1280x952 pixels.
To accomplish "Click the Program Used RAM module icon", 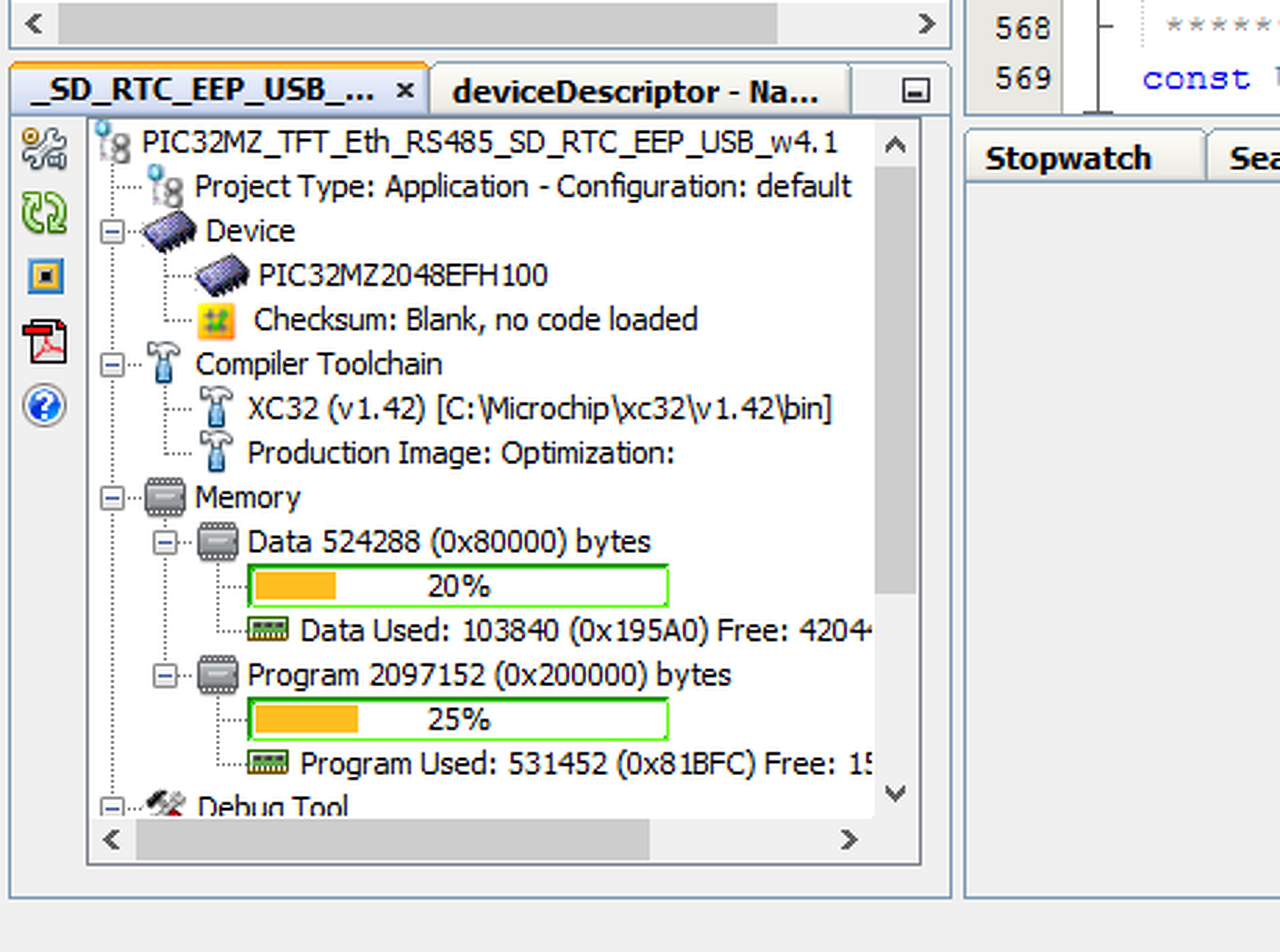I will coord(267,764).
